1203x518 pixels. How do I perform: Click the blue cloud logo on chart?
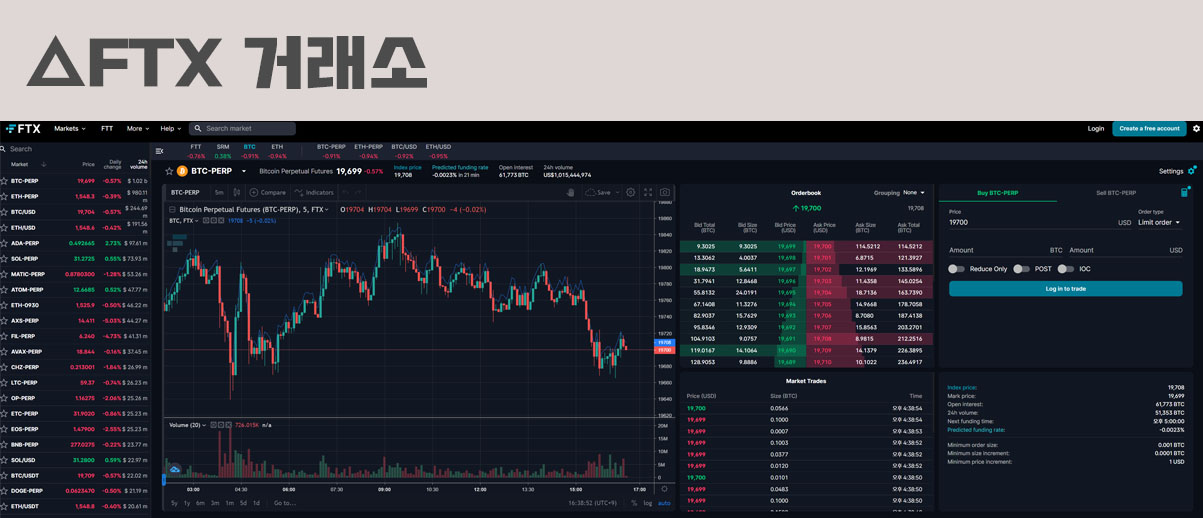(x=175, y=468)
